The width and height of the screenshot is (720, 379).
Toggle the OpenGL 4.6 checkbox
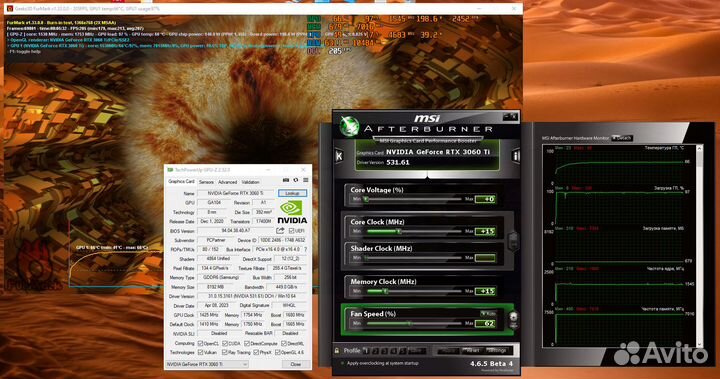click(x=277, y=352)
